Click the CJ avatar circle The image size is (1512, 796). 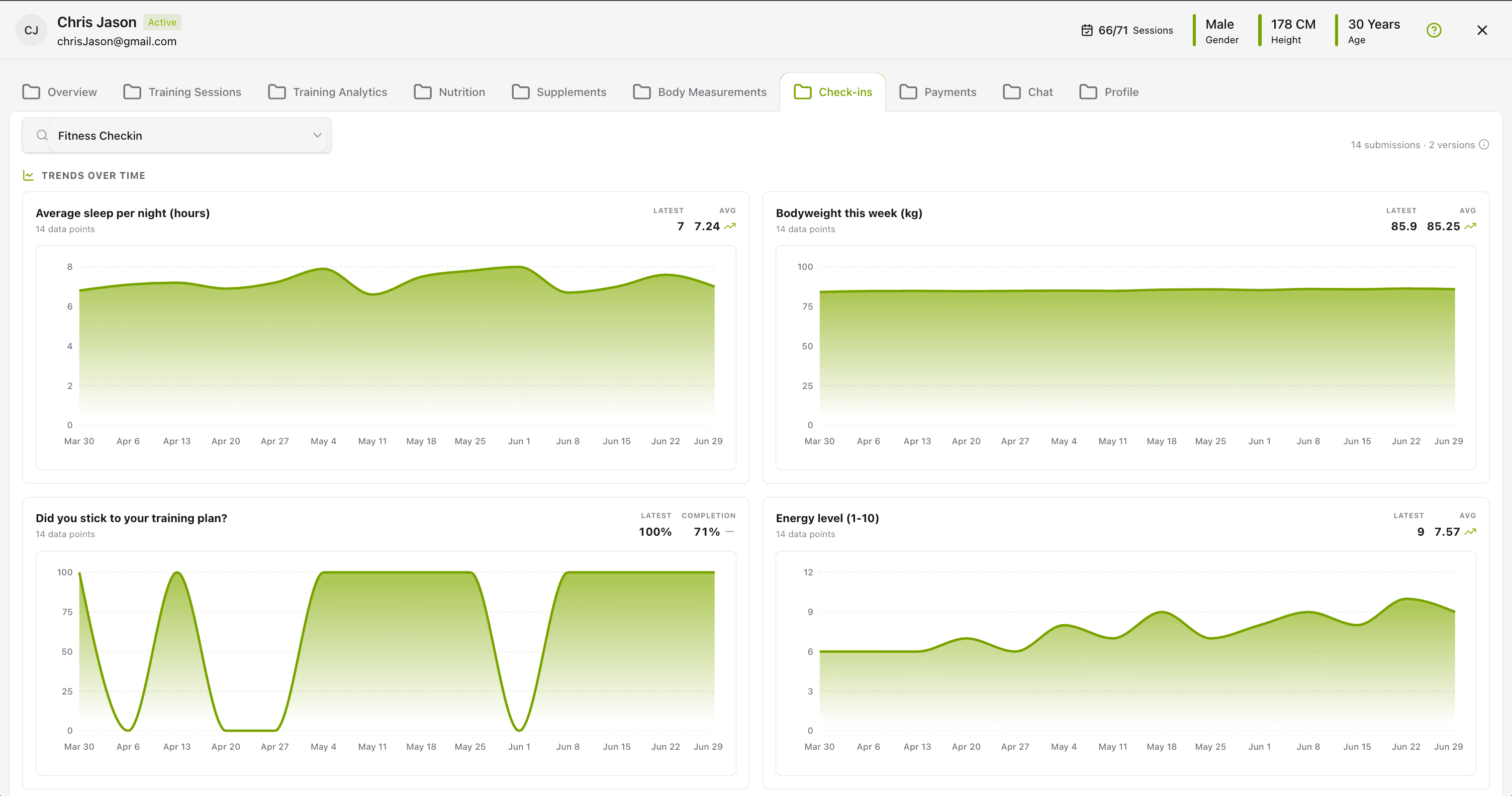click(31, 31)
